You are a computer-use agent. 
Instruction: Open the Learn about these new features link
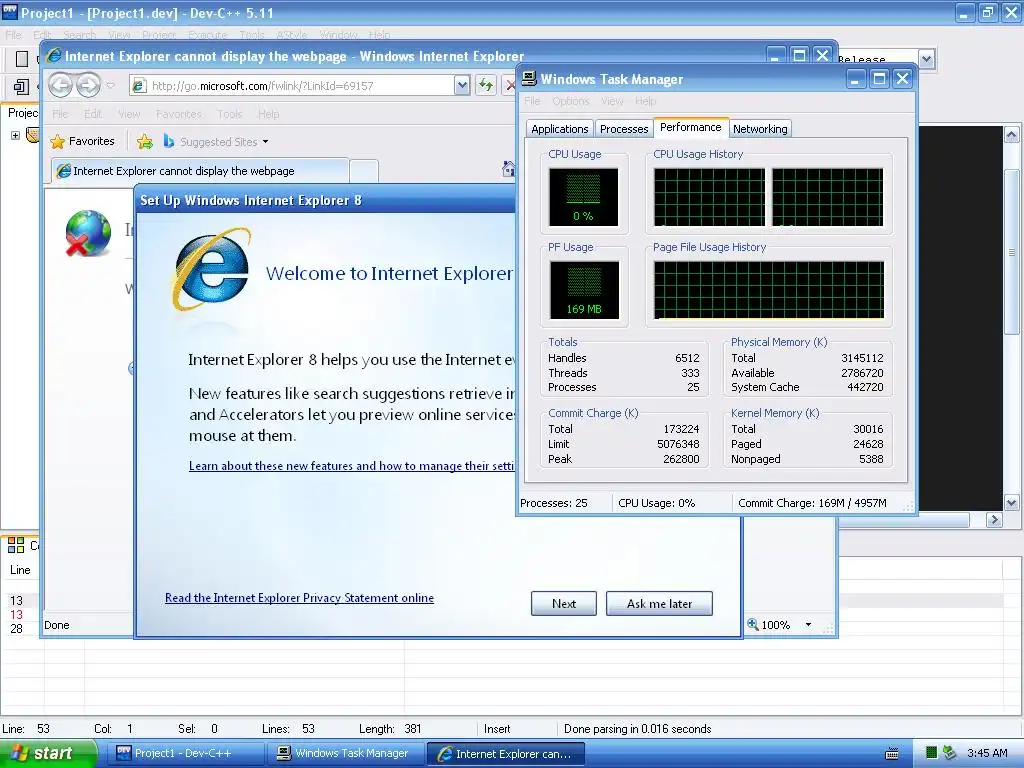(351, 466)
